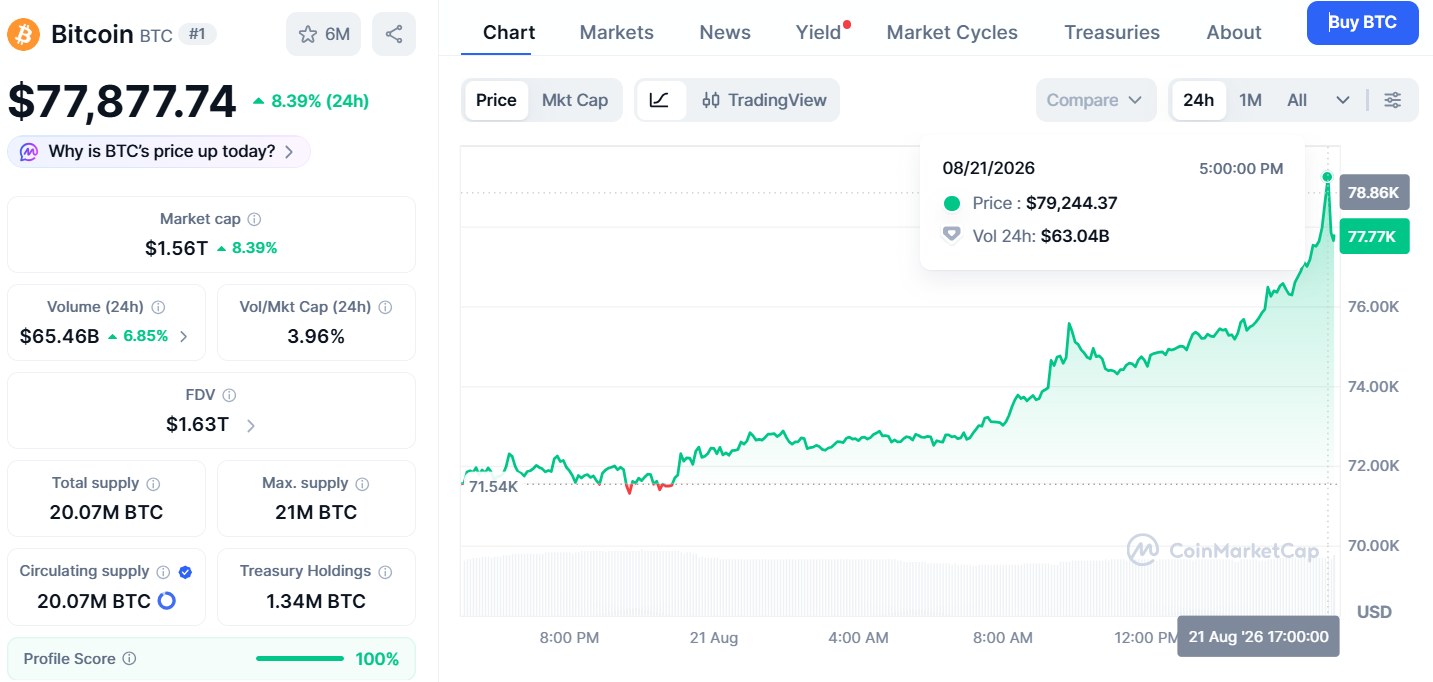The height and width of the screenshot is (682, 1433).
Task: Click Market cap info icon
Action: [x=255, y=219]
